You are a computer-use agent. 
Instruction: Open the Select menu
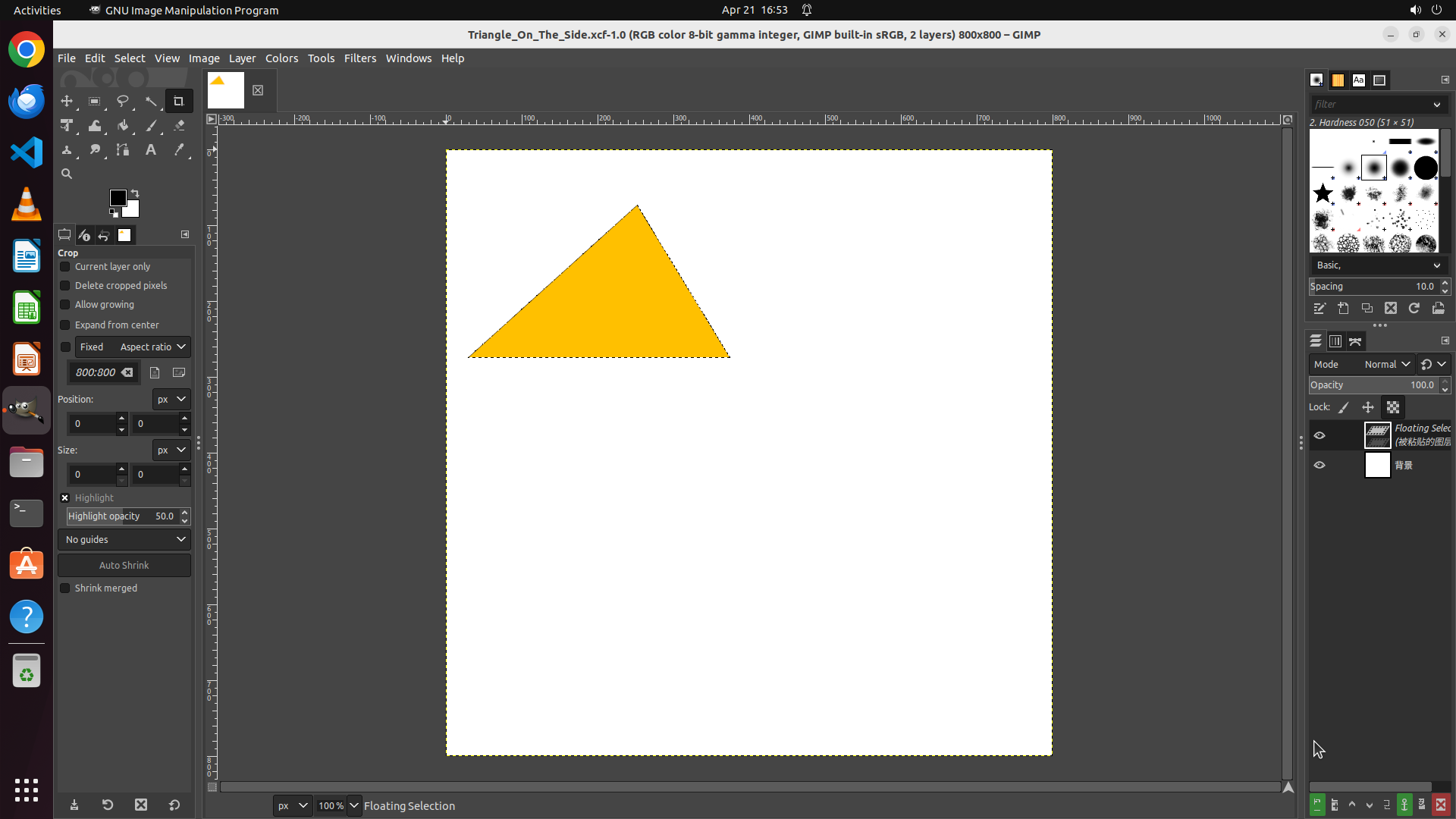coord(130,58)
